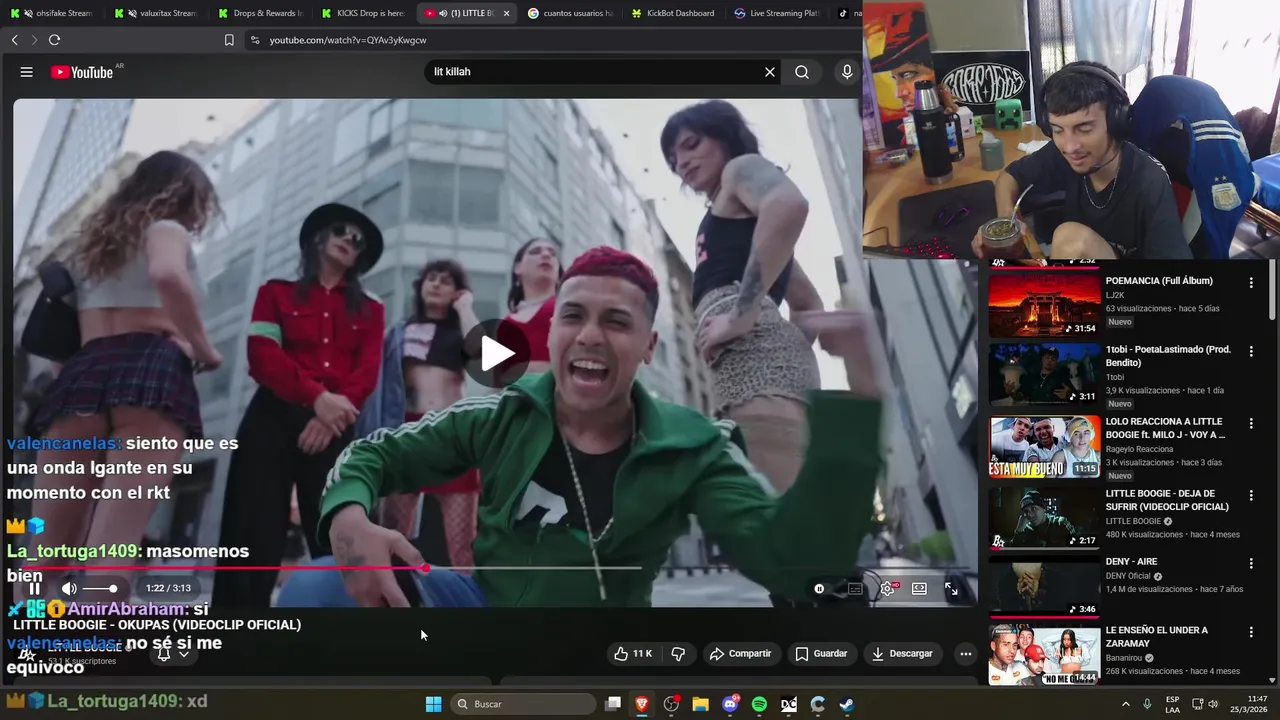Open Steam from the taskbar
The image size is (1280, 720).
(x=846, y=704)
